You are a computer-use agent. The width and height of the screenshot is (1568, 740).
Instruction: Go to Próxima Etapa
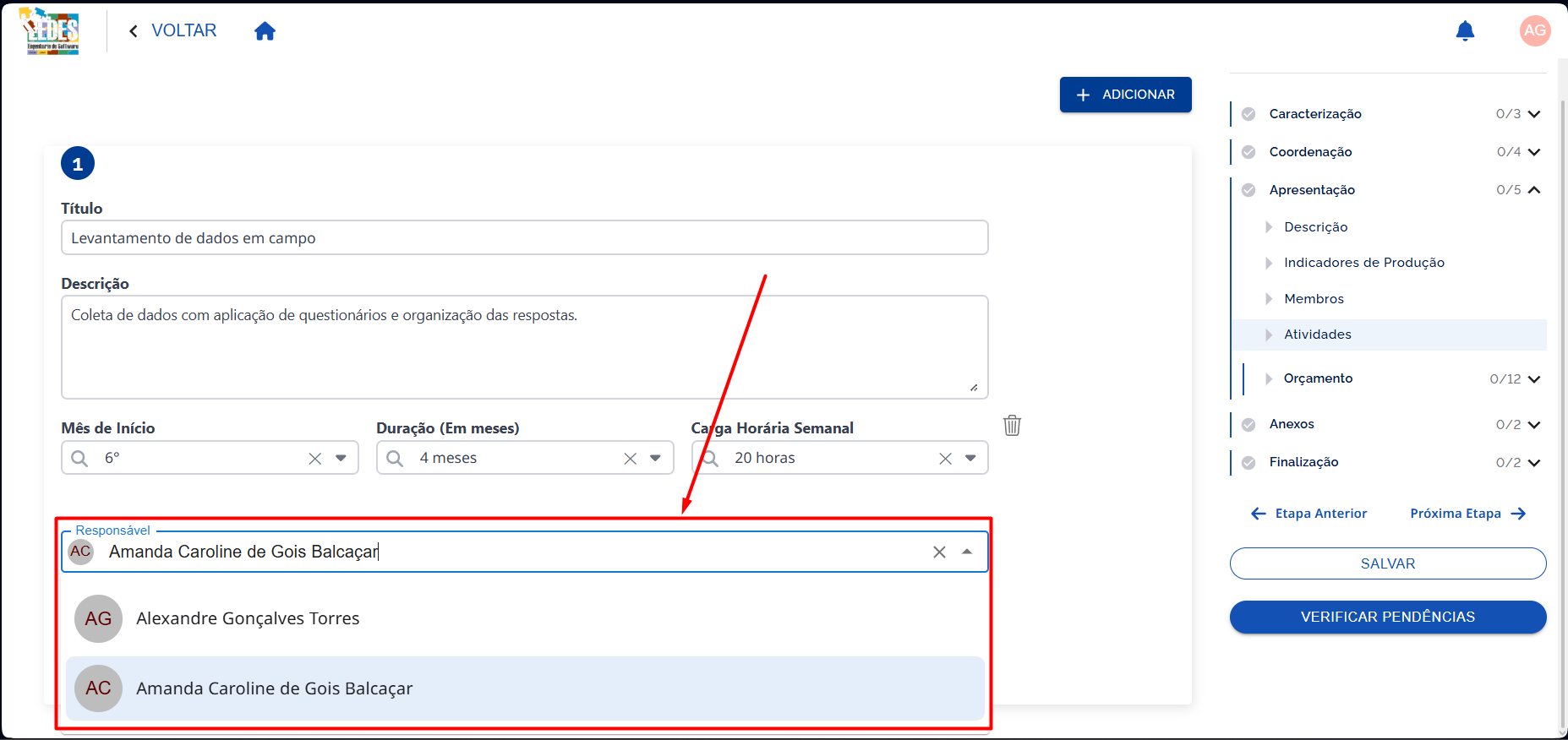pos(1468,514)
